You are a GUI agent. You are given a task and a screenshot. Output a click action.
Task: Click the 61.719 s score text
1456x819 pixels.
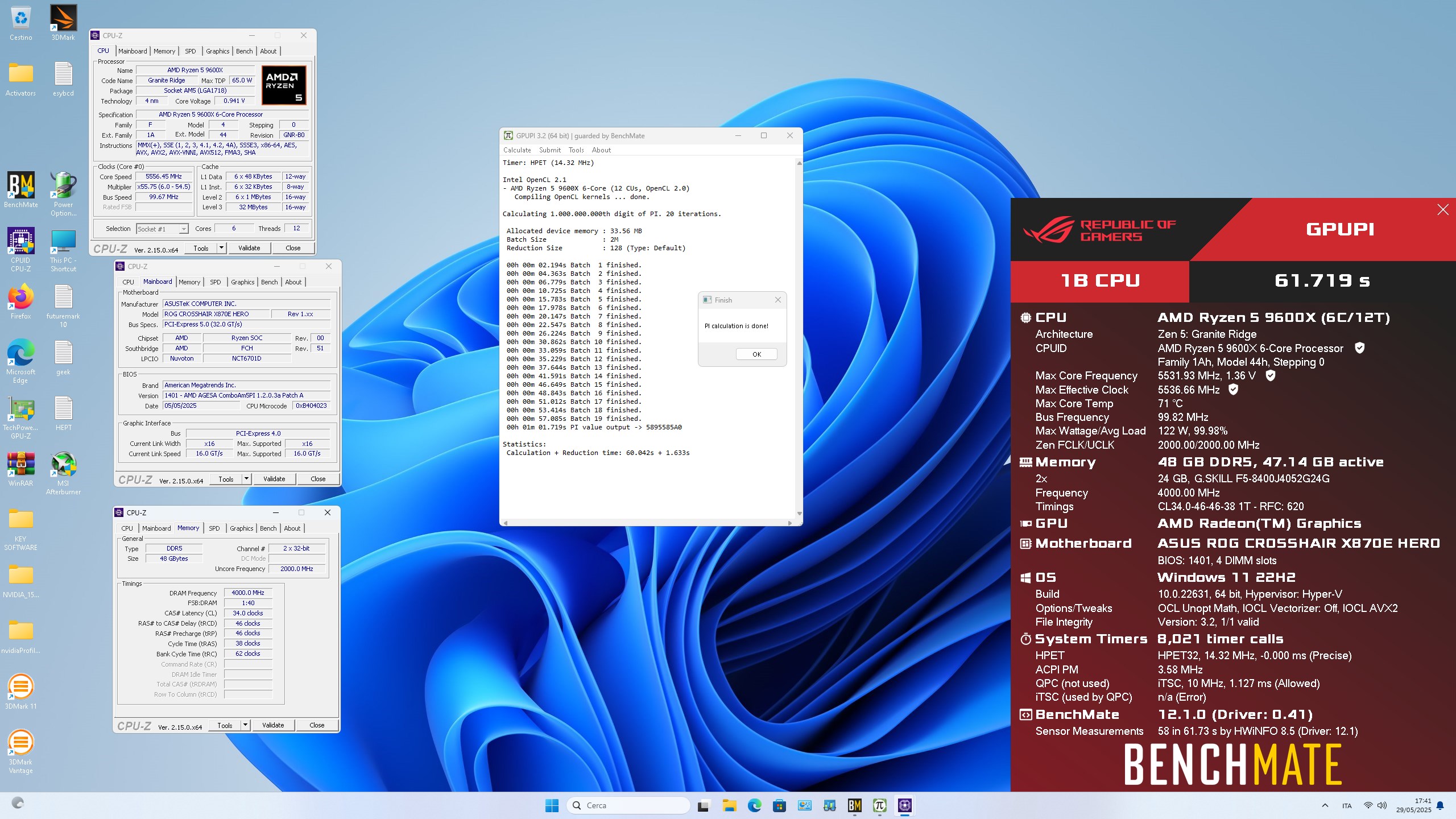tap(1322, 280)
